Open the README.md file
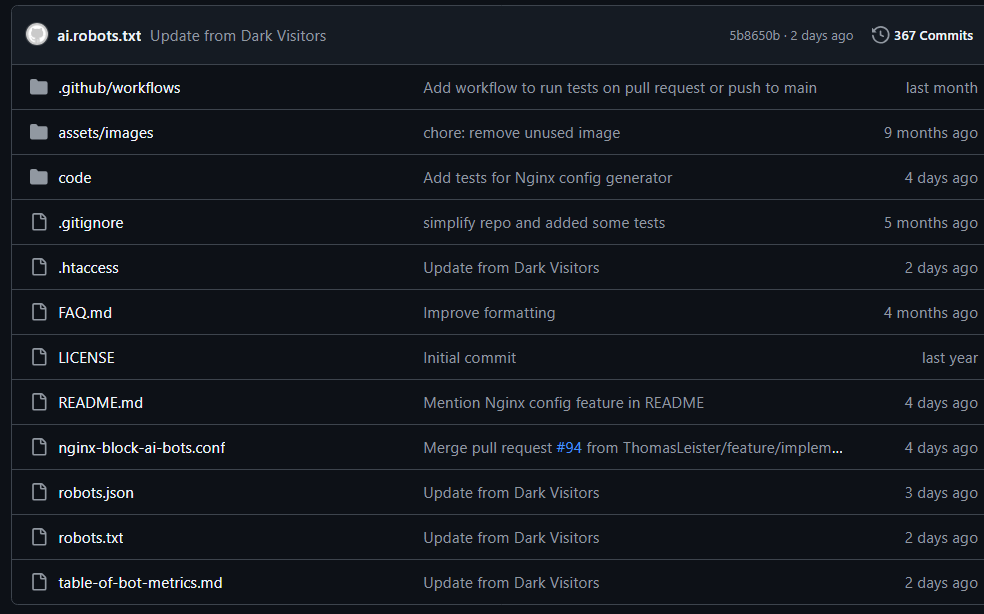 point(100,403)
